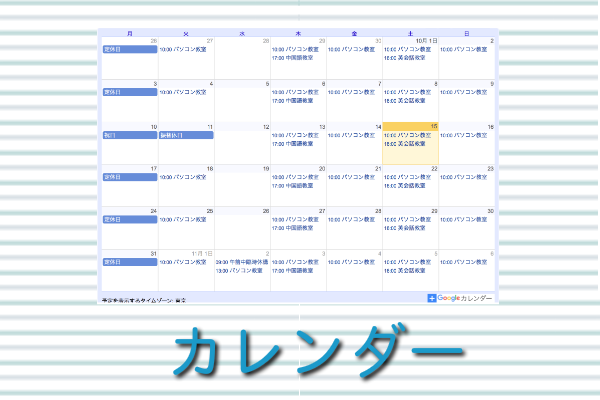Click the 月 column header

pyautogui.click(x=129, y=32)
